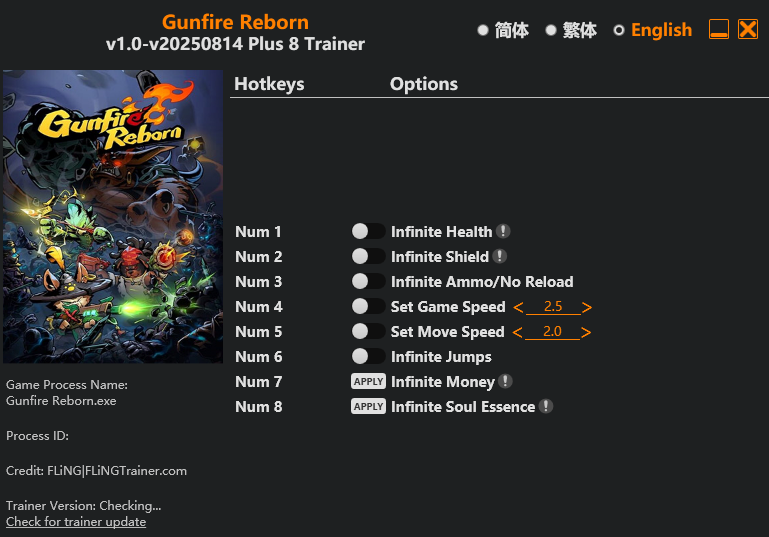The width and height of the screenshot is (769, 537).
Task: Turn on Infinite Jumps toggle
Action: pyautogui.click(x=368, y=356)
